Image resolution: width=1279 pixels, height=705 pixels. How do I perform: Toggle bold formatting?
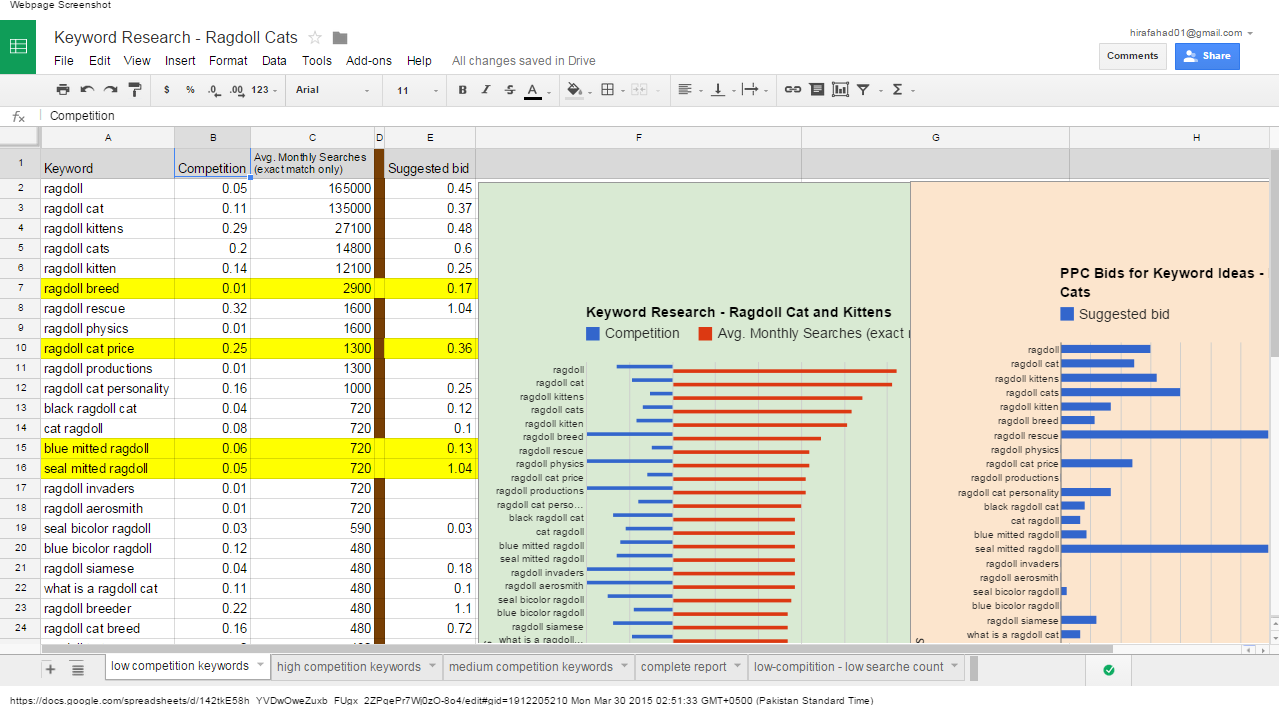(462, 90)
